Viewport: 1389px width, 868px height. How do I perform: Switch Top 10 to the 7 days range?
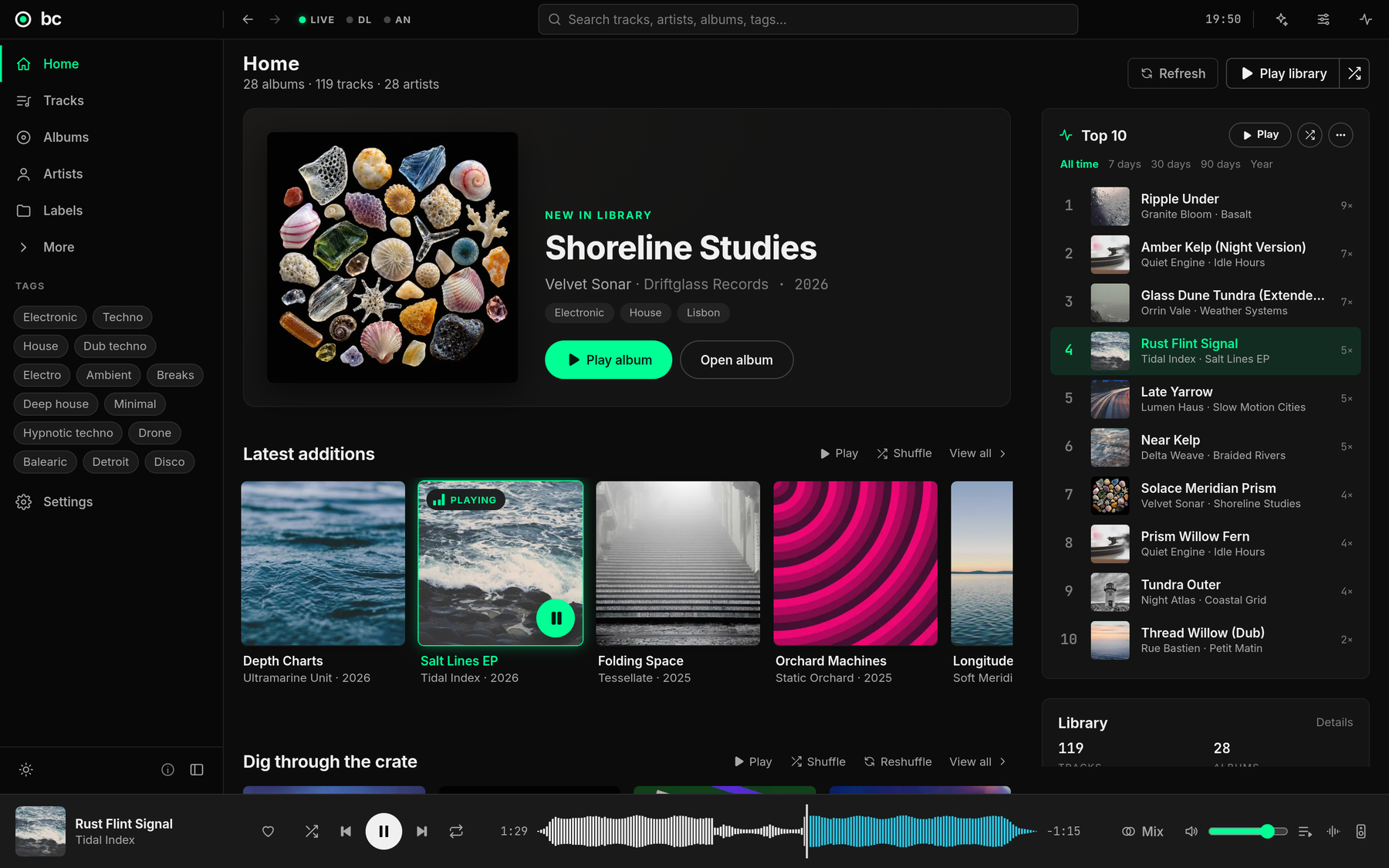click(1124, 164)
